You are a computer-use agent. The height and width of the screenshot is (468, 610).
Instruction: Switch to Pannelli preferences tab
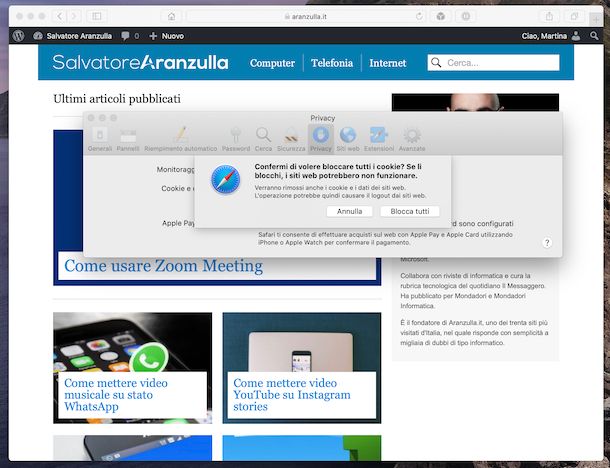click(128, 139)
